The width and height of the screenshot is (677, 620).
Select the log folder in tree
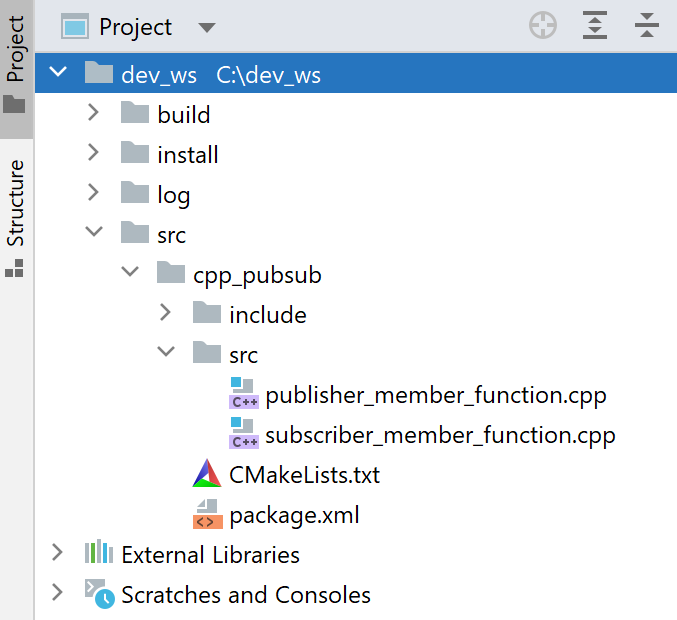click(173, 195)
